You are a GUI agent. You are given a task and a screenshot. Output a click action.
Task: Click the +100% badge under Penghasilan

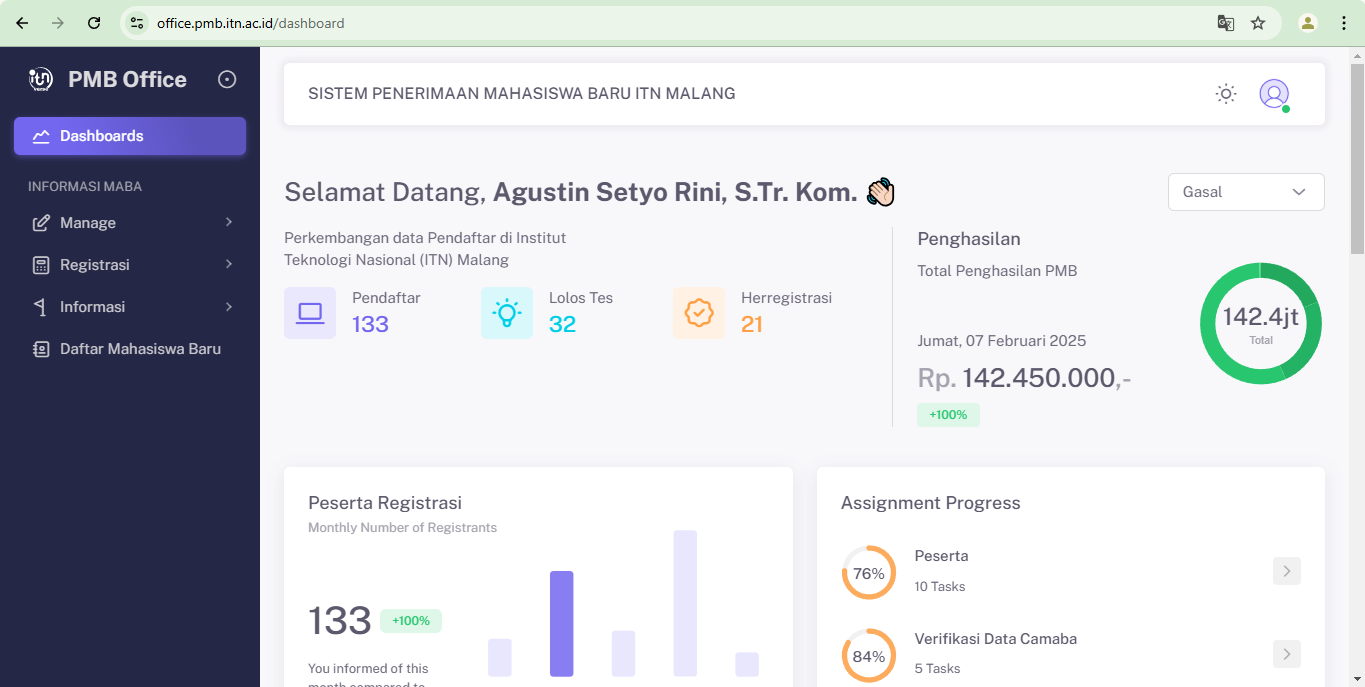click(948, 414)
